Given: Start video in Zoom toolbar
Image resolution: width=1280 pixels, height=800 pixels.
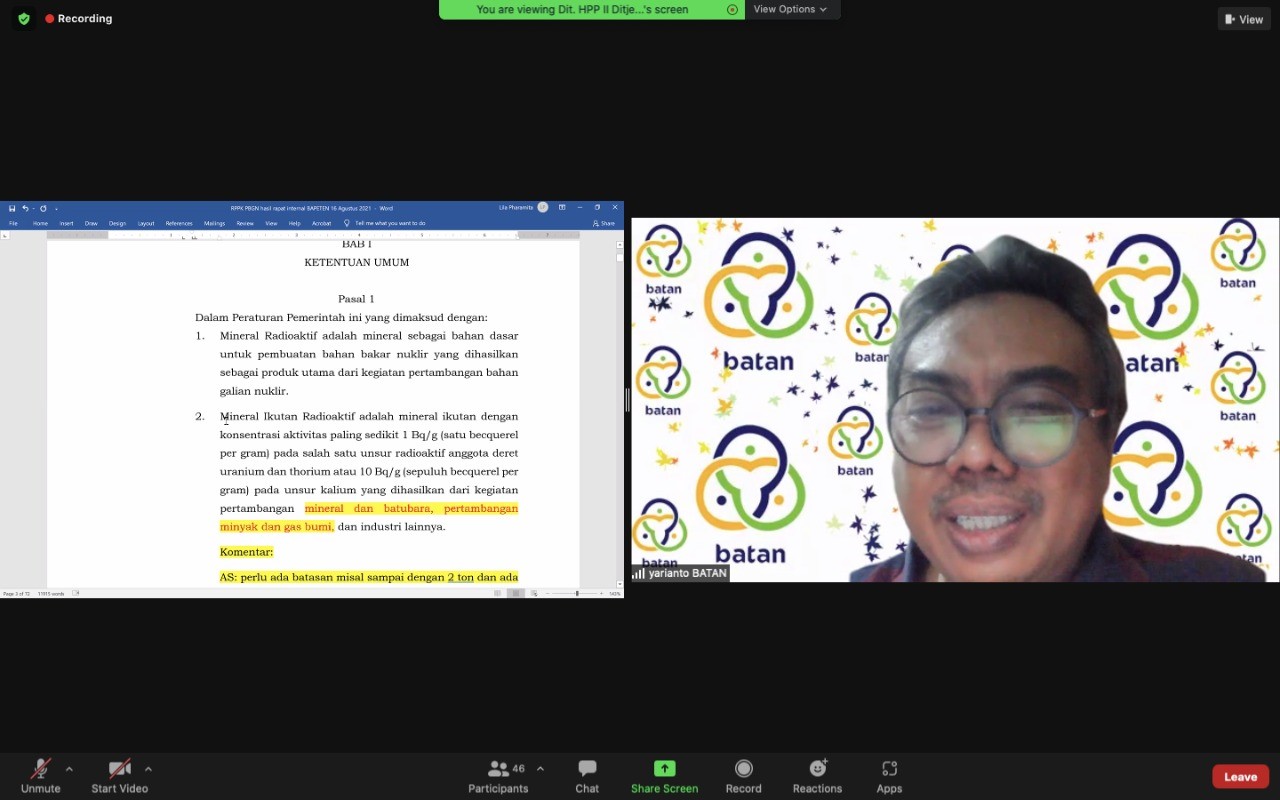Looking at the screenshot, I should tap(120, 775).
